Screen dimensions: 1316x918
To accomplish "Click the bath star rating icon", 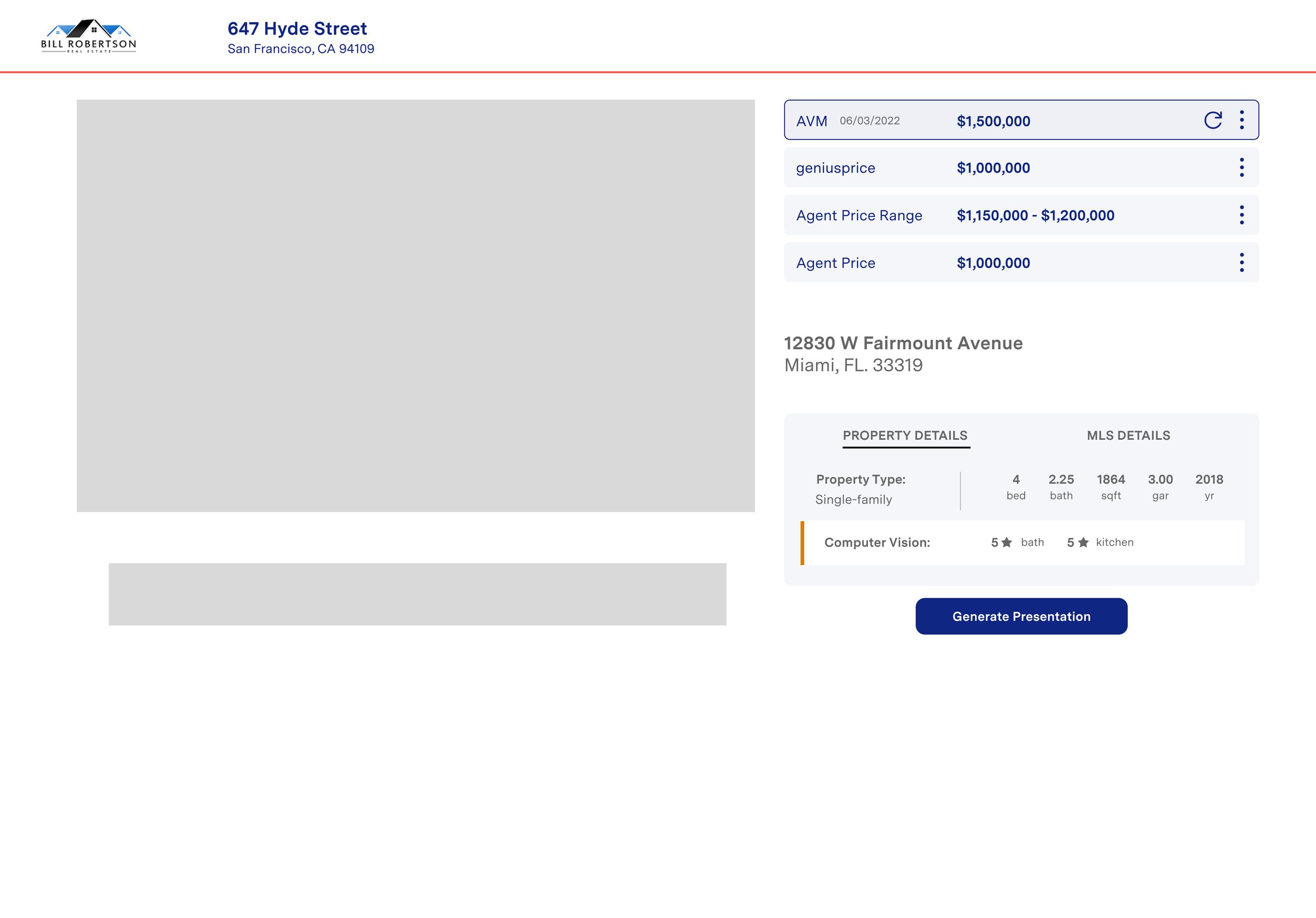I will pyautogui.click(x=1006, y=542).
